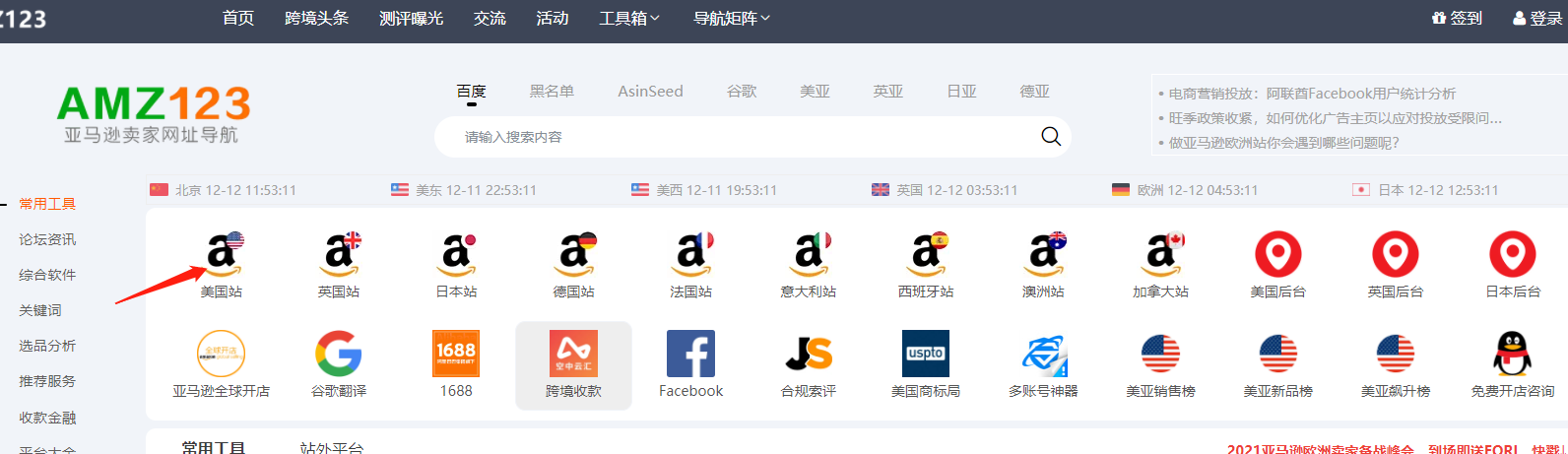Open the uspto 美国商标局 icon
1568x454 pixels.
926,354
